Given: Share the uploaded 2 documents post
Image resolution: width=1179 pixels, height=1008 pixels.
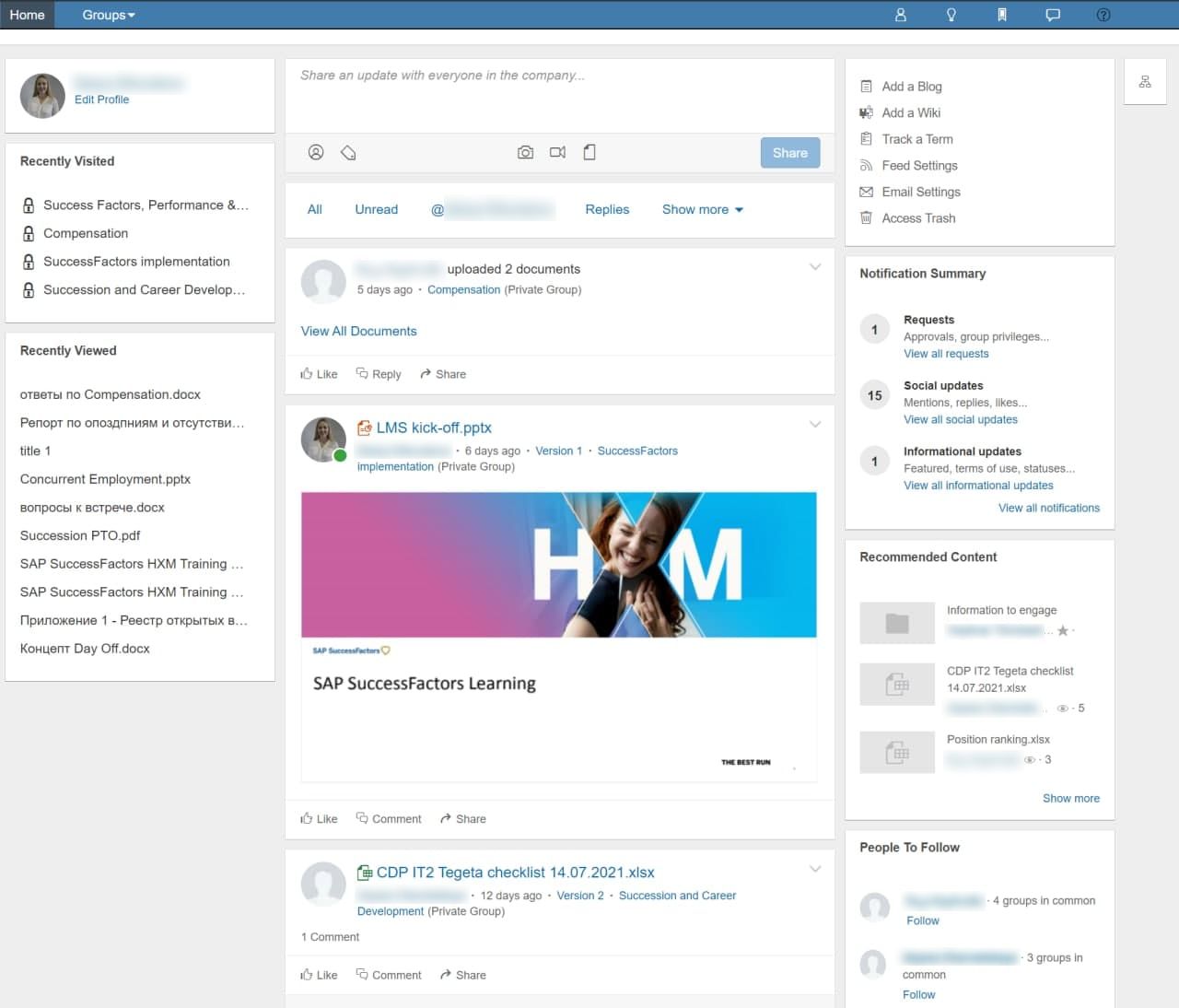Looking at the screenshot, I should [x=443, y=374].
